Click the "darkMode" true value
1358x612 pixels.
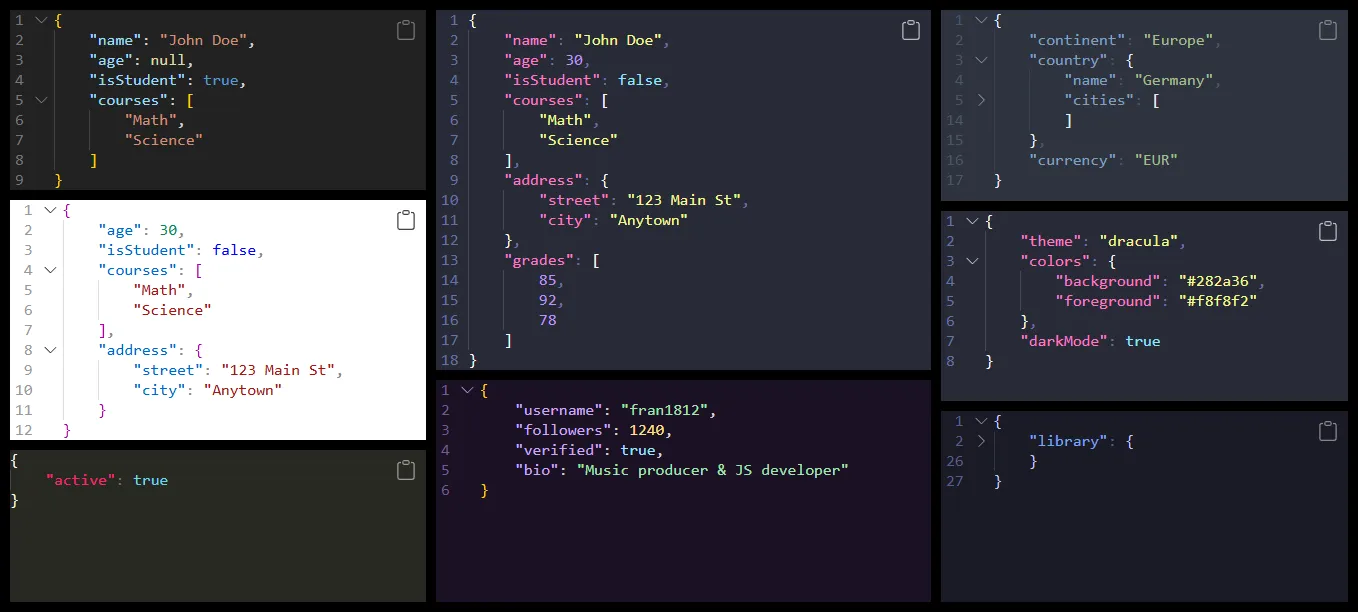[x=1142, y=341]
